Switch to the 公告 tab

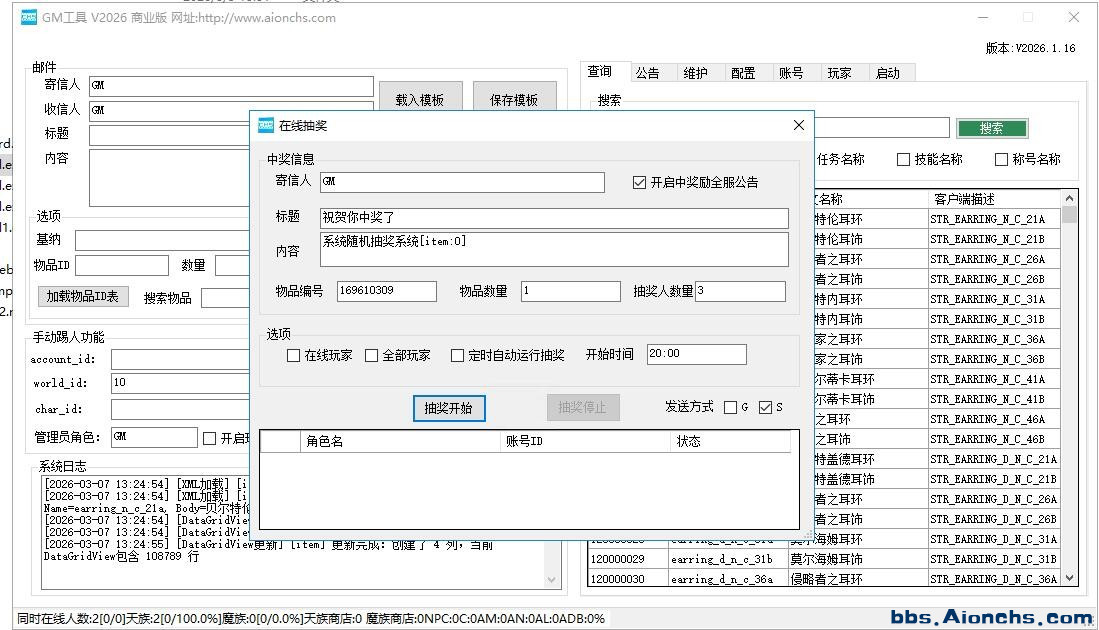tap(647, 73)
